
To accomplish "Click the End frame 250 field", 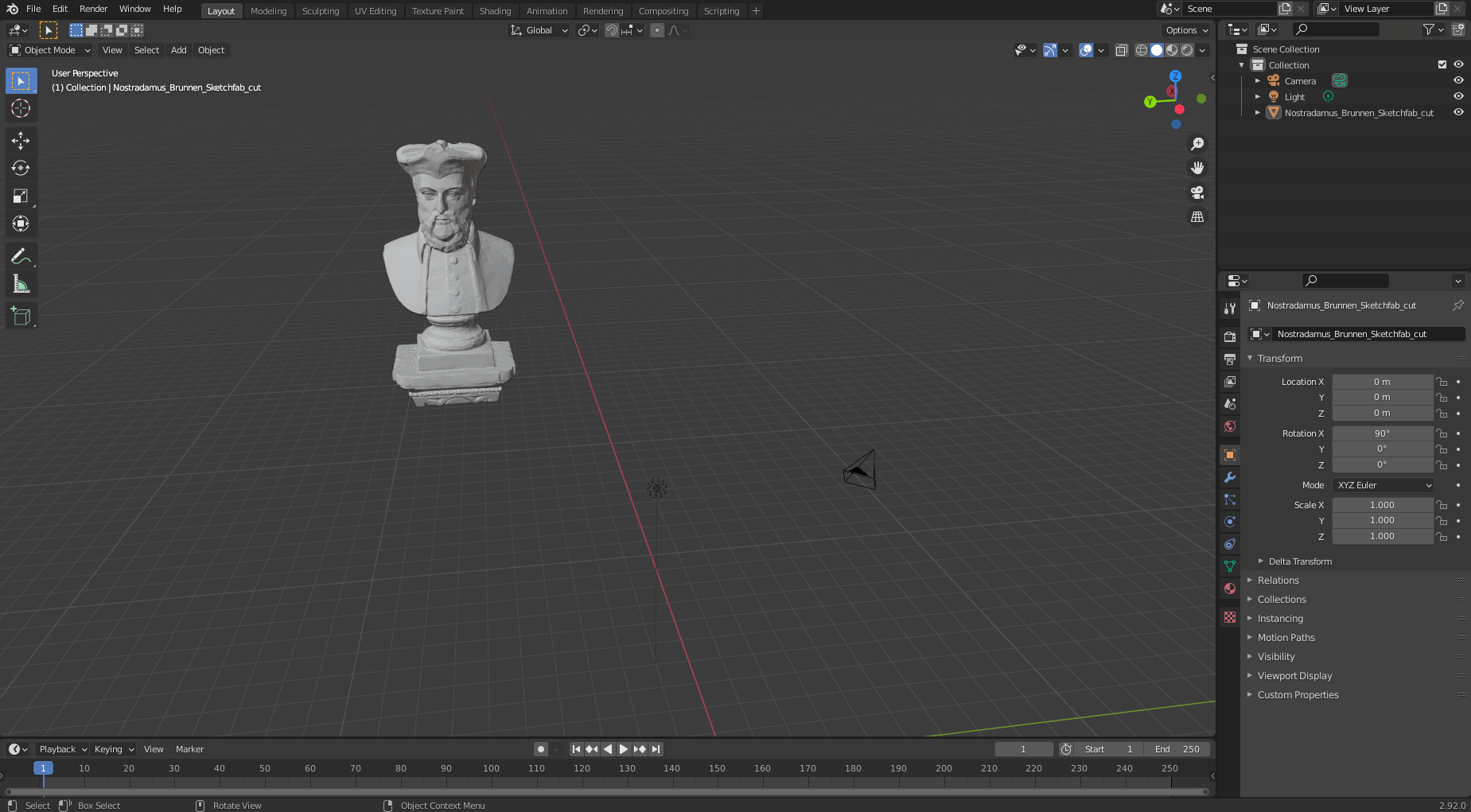I will (x=1177, y=749).
